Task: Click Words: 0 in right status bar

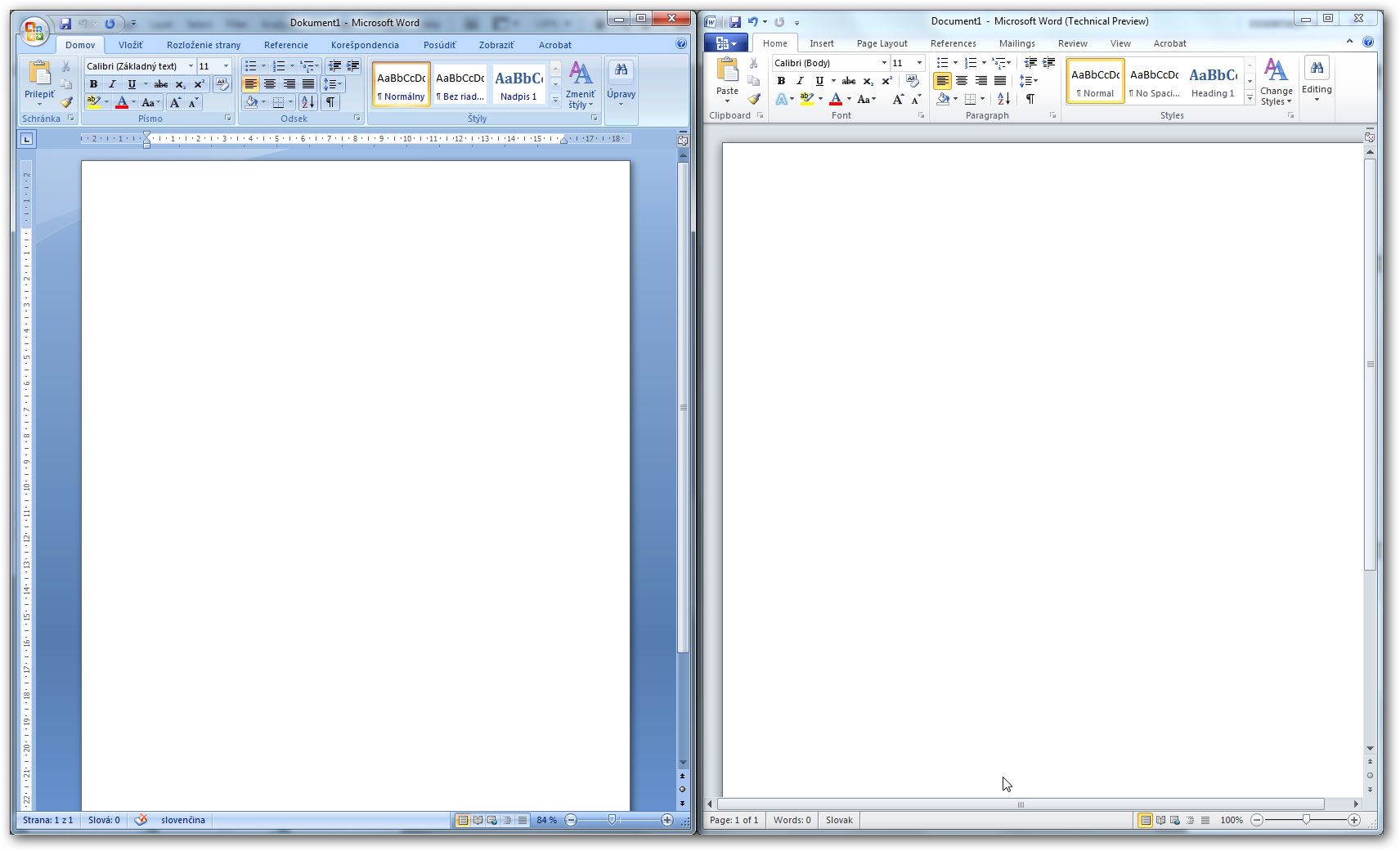Action: (x=792, y=820)
